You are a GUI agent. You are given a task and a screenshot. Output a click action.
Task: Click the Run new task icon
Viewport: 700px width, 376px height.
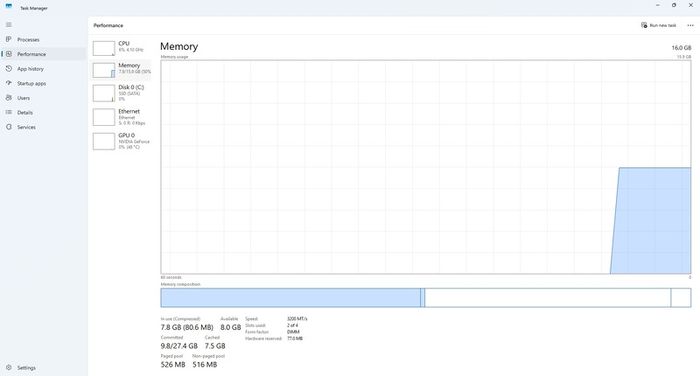click(x=644, y=25)
